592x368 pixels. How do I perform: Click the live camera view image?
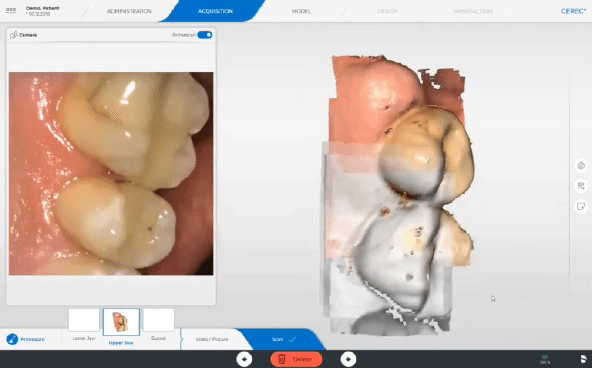tap(111, 174)
